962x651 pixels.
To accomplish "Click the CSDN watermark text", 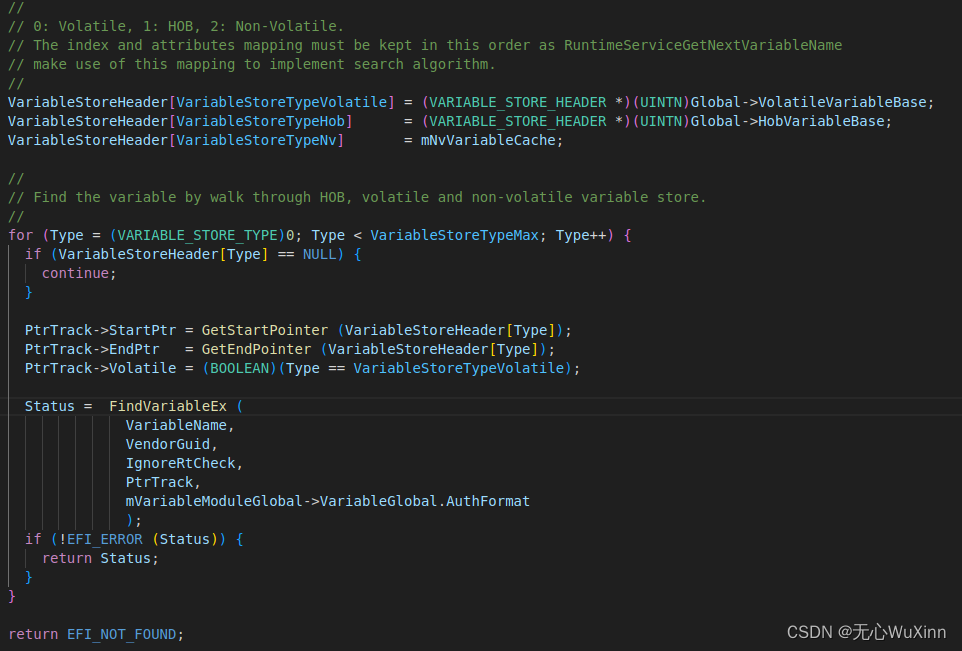I will pos(808,631).
